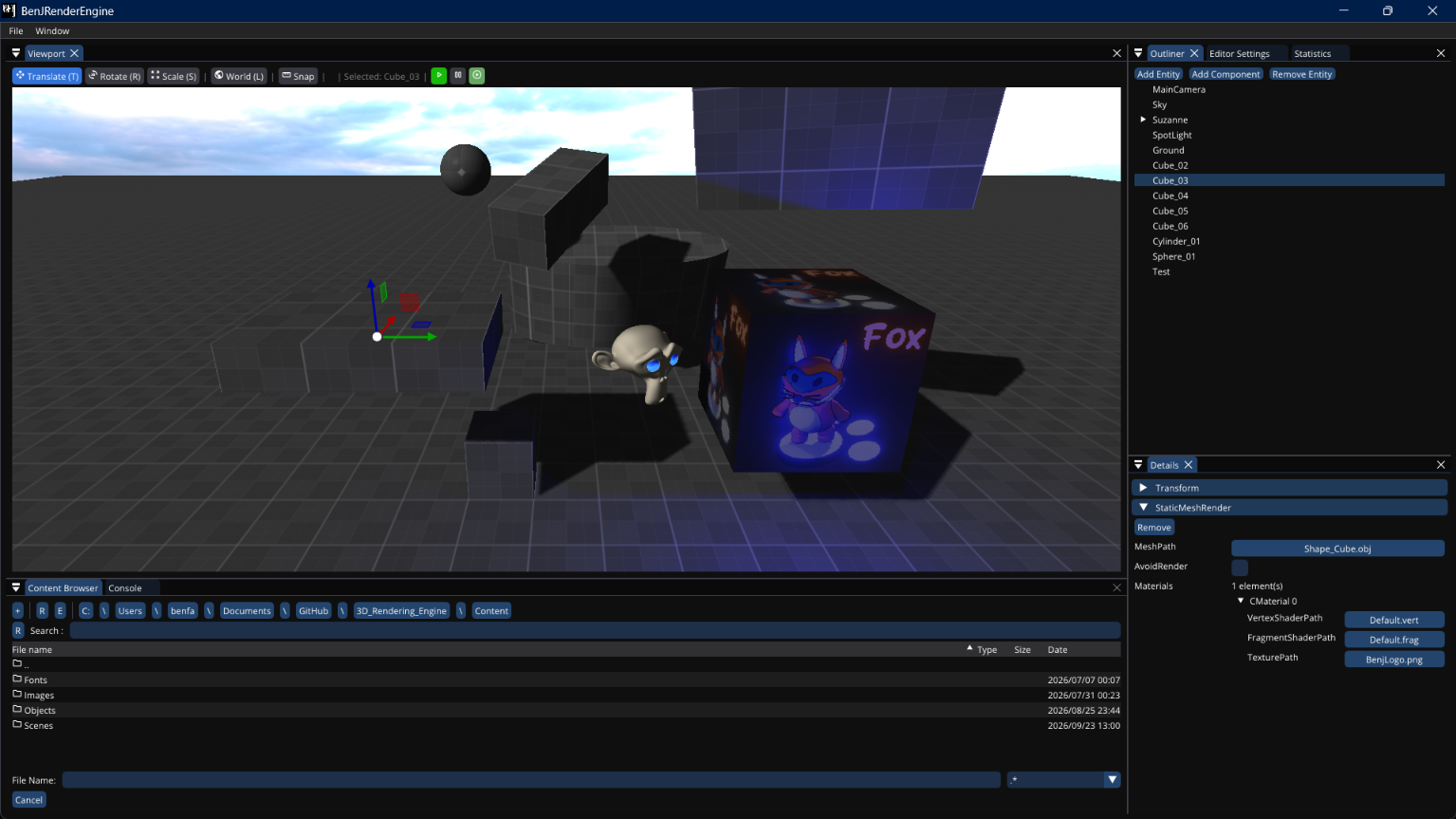Navigate to the 3D_Rendering_Engine path segment
Screen dimensions: 1456x819
click(x=401, y=611)
